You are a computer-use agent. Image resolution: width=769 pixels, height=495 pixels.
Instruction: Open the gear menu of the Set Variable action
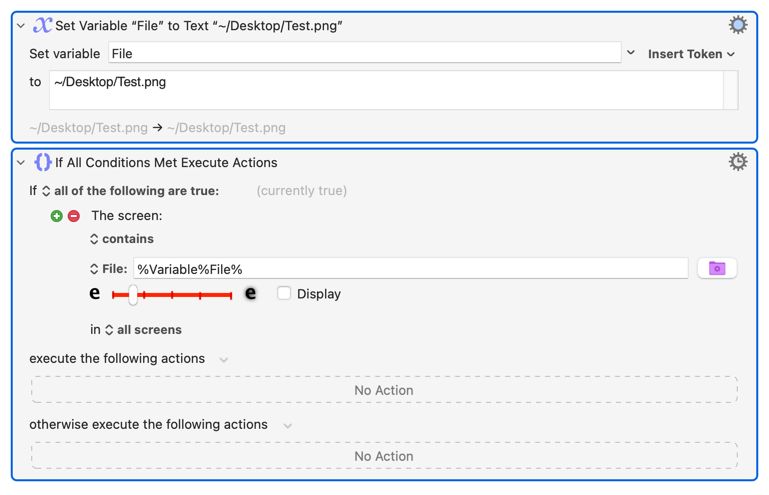pyautogui.click(x=737, y=25)
